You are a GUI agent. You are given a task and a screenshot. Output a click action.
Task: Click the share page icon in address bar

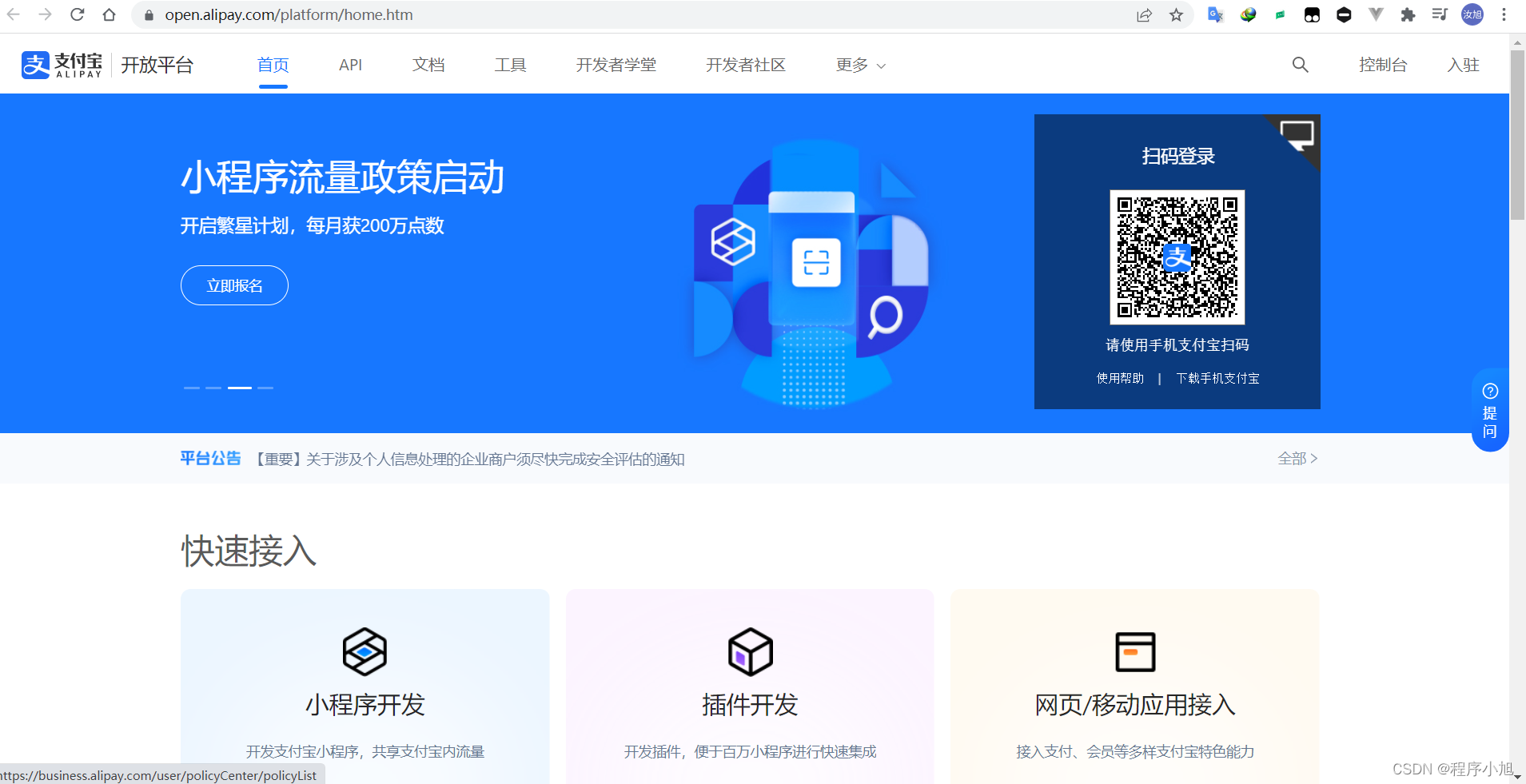1144,15
